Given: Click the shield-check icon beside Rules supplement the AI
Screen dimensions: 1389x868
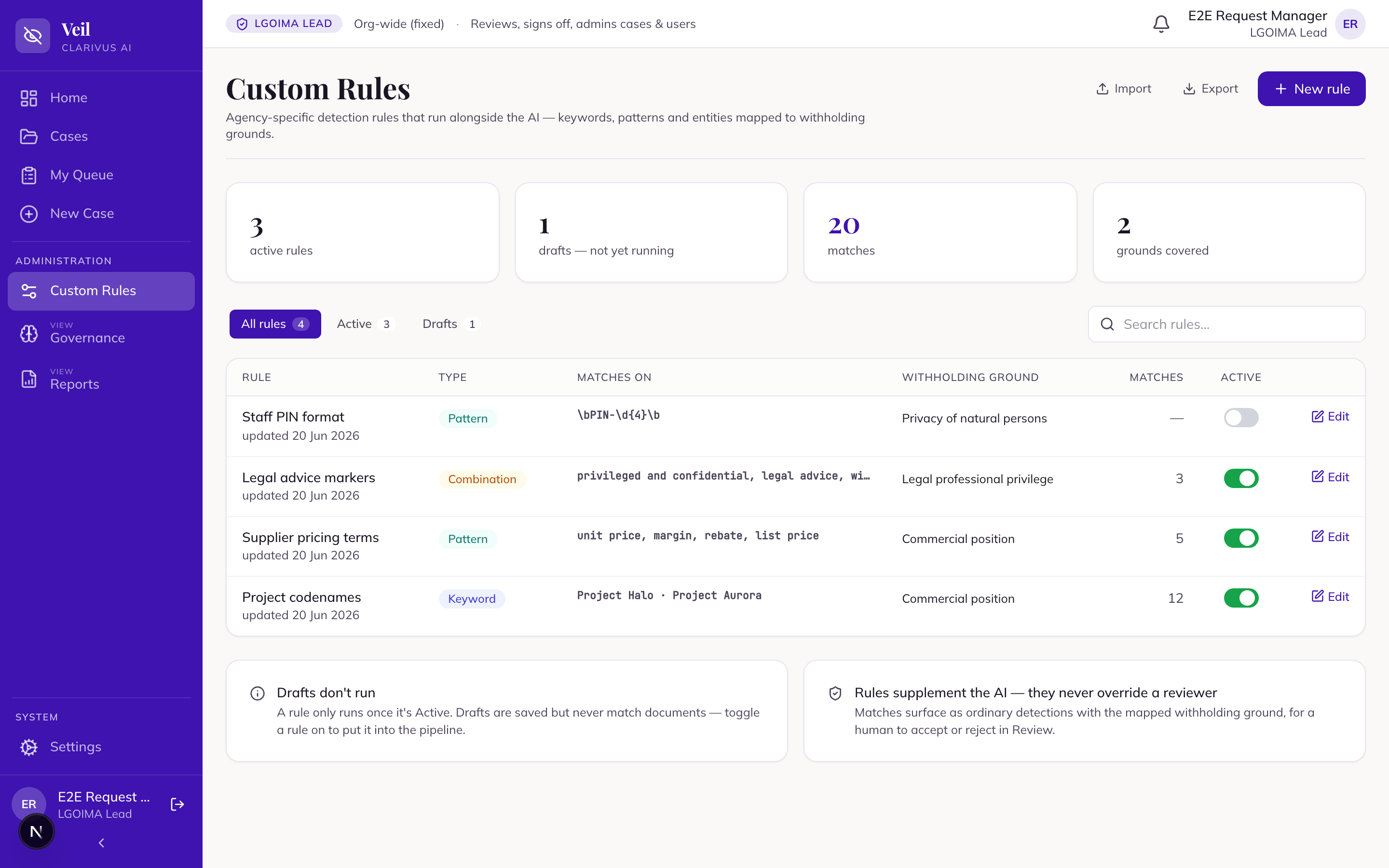Looking at the screenshot, I should click(x=835, y=693).
